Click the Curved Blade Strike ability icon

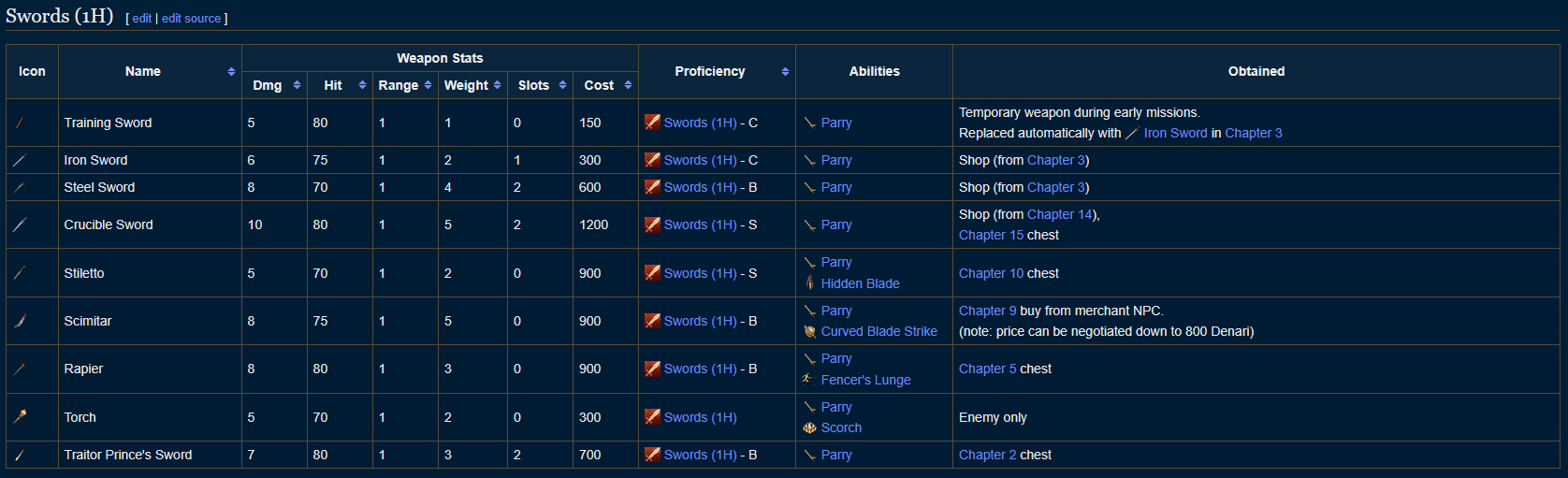(810, 331)
